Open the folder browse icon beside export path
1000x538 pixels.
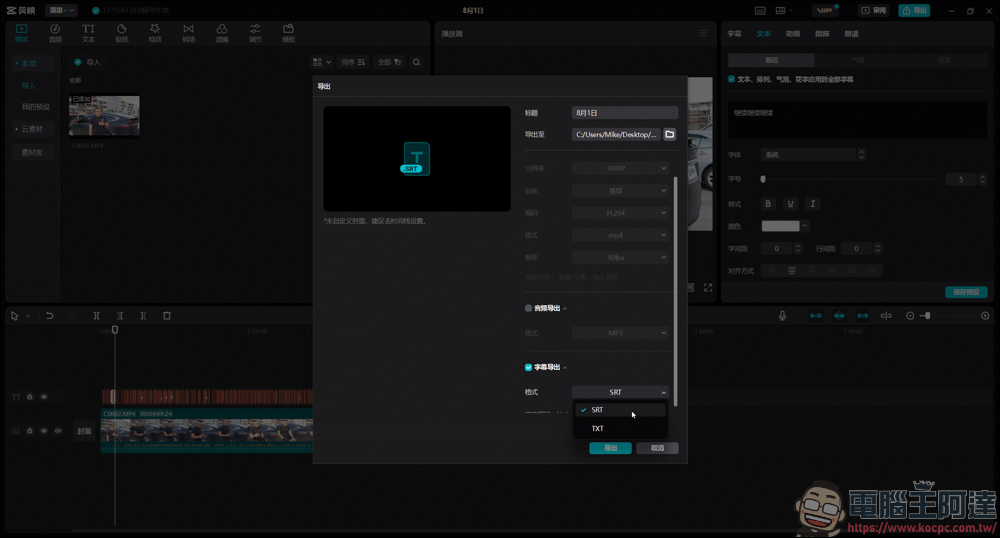670,134
